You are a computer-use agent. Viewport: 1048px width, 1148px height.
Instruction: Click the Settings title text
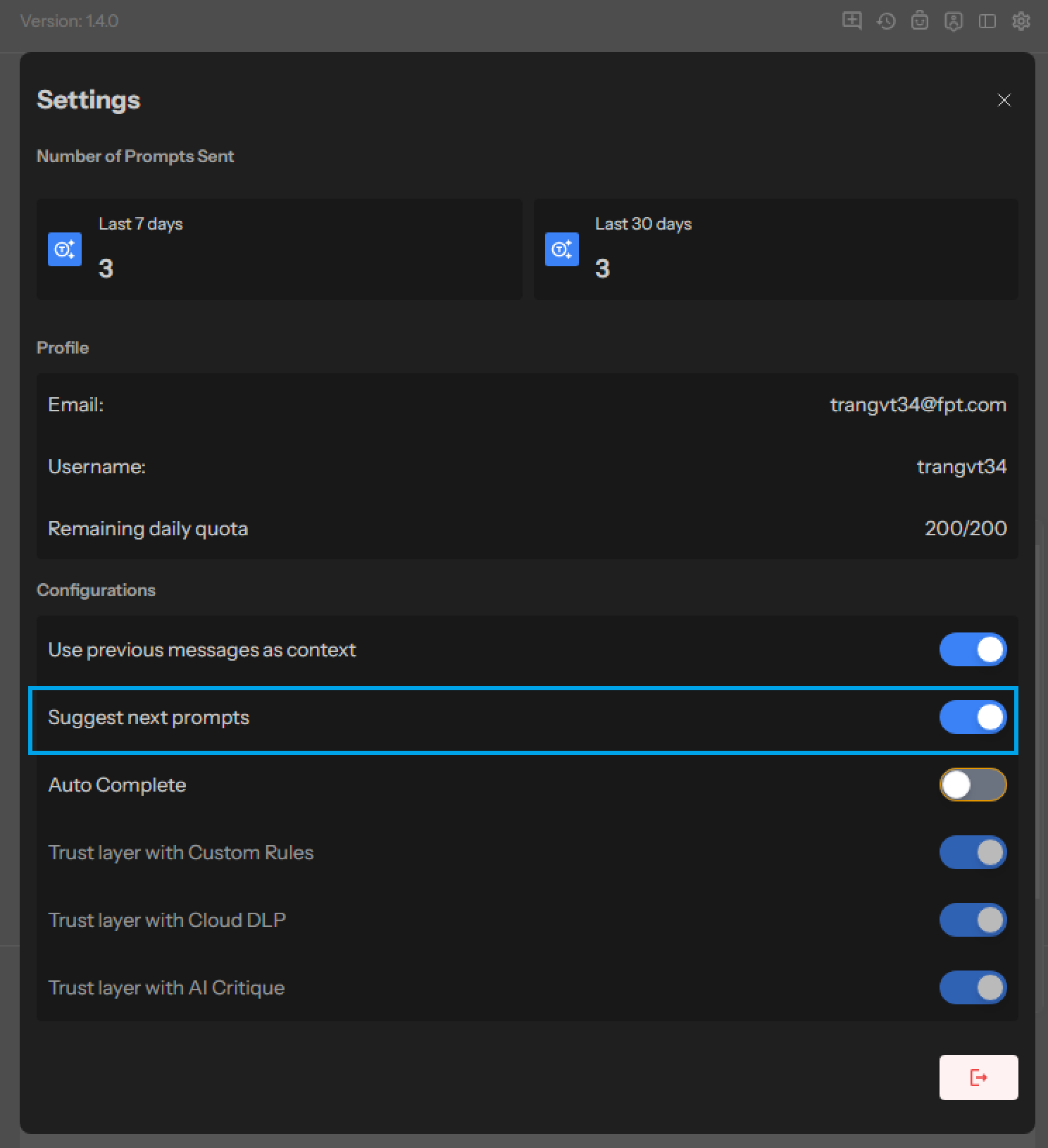pos(89,100)
